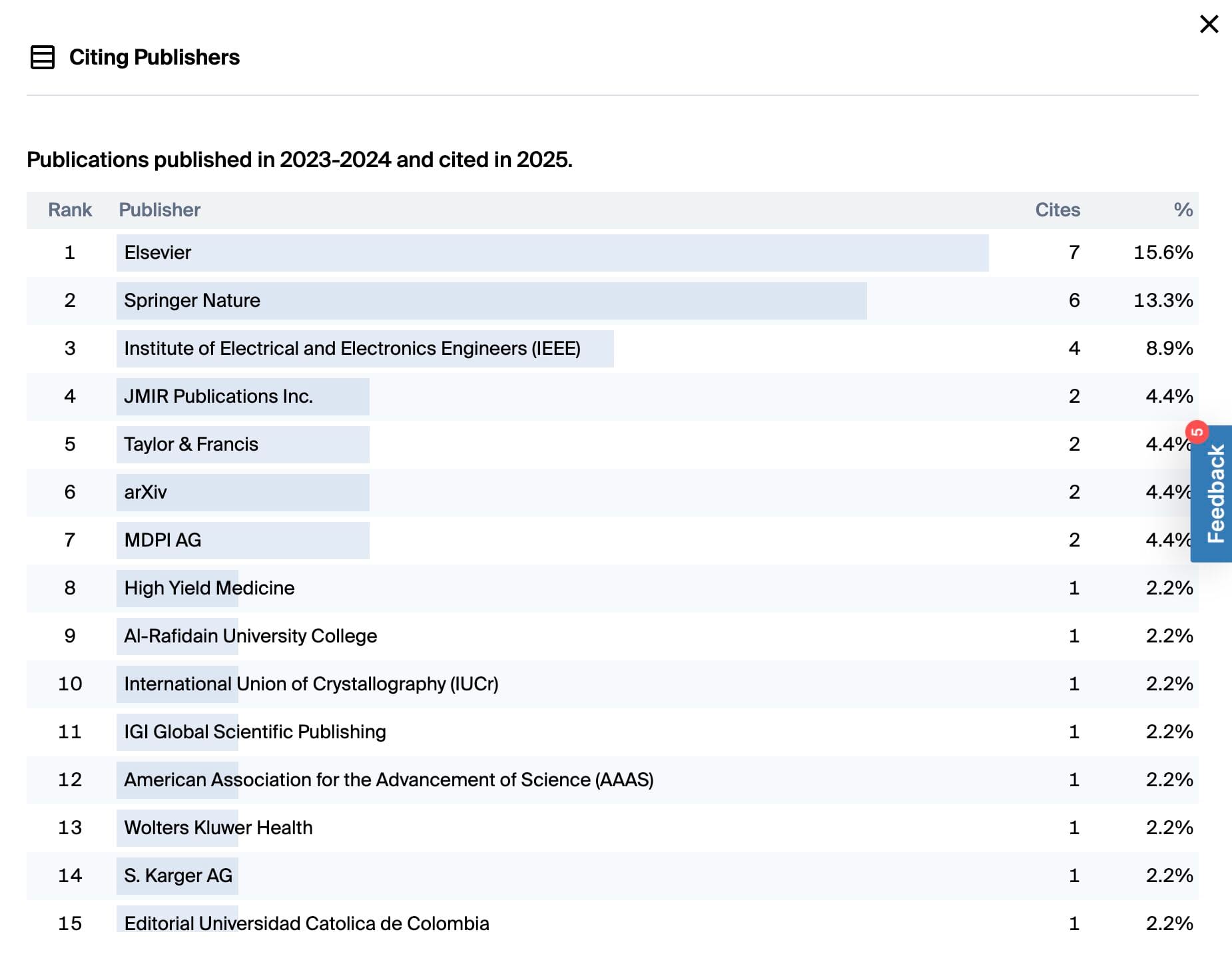Click the table icon beside Citing Publishers
The image size is (1232, 960).
43,57
